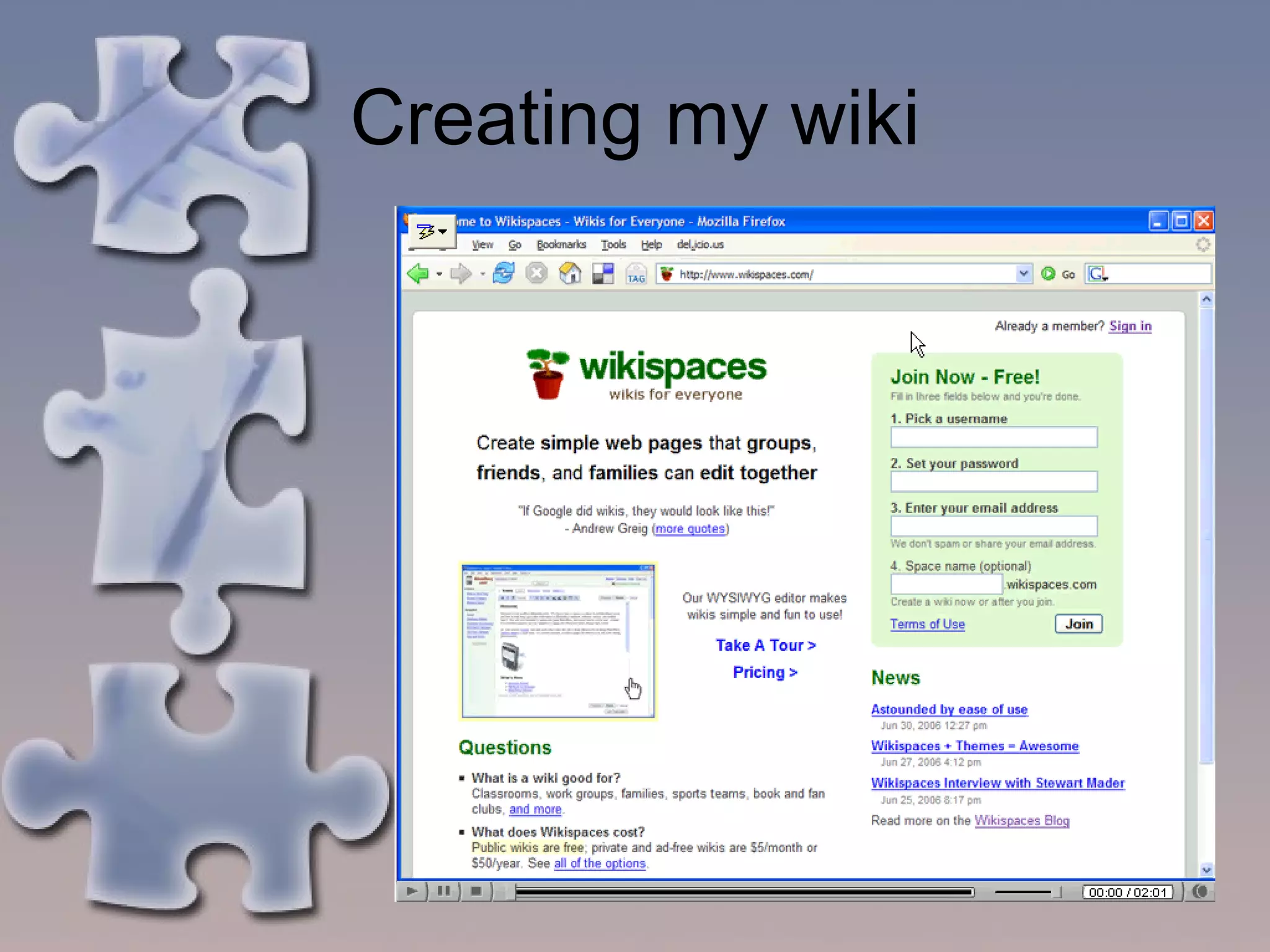Open Astounded by ease of use news link
This screenshot has height=952, width=1270.
click(949, 709)
